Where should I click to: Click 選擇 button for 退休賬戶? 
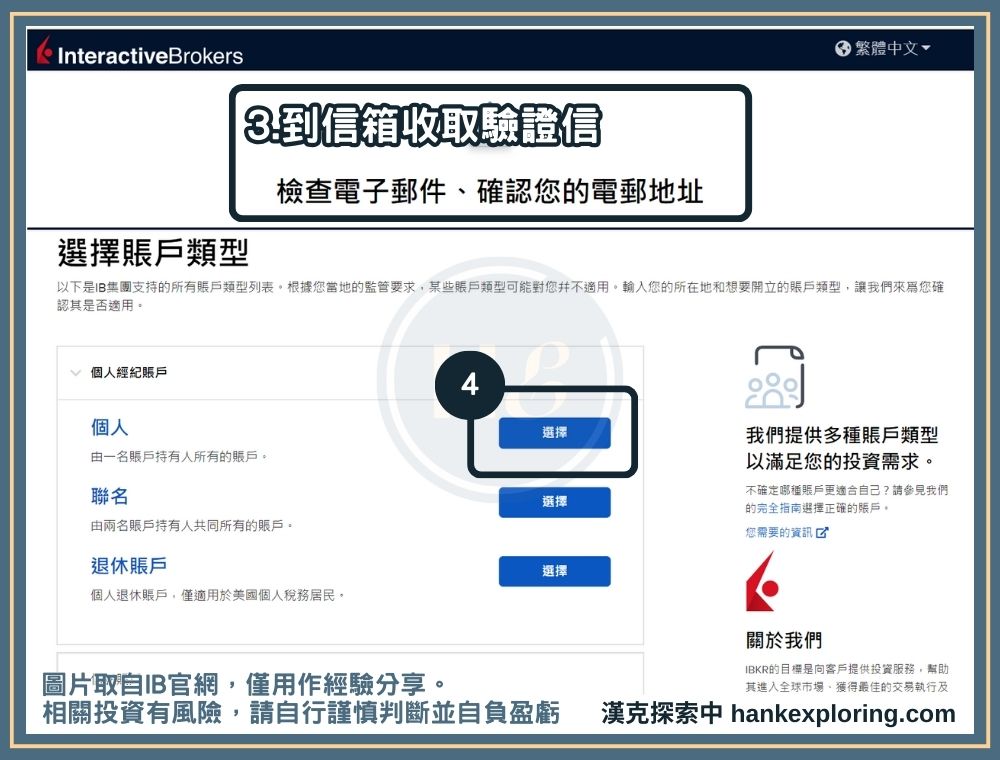click(x=554, y=571)
